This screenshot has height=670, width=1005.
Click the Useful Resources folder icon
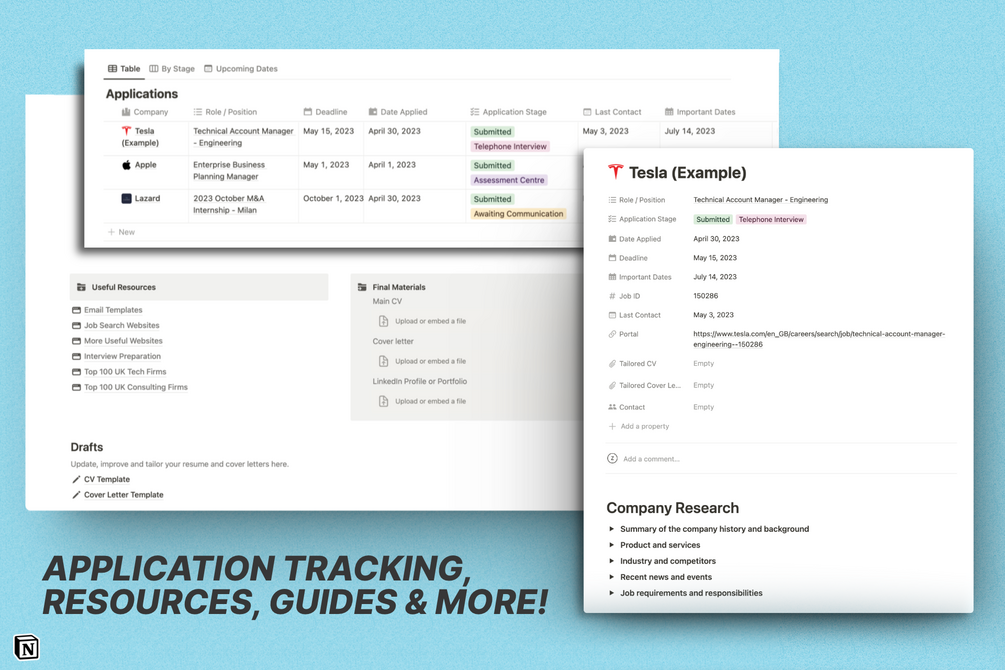point(81,287)
